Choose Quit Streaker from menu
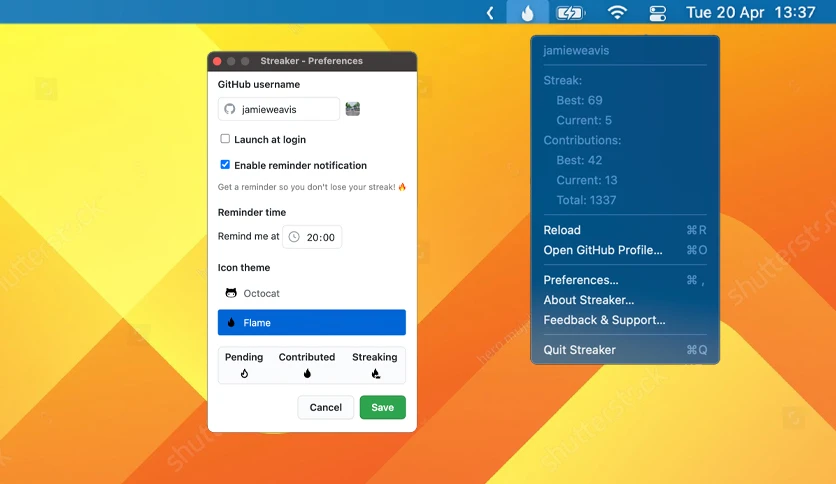Image resolution: width=836 pixels, height=484 pixels. [625, 350]
